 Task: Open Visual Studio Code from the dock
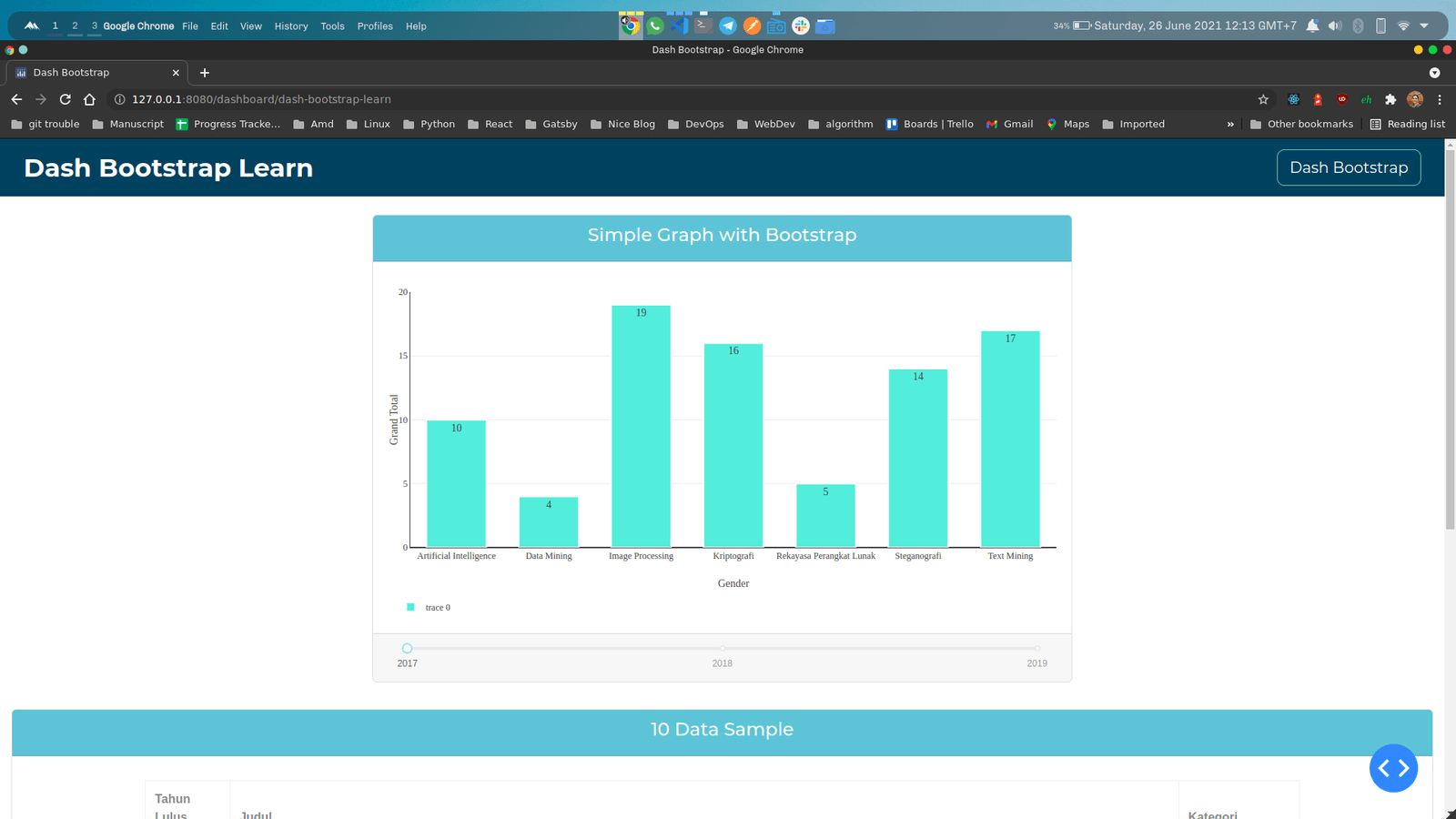[x=680, y=25]
